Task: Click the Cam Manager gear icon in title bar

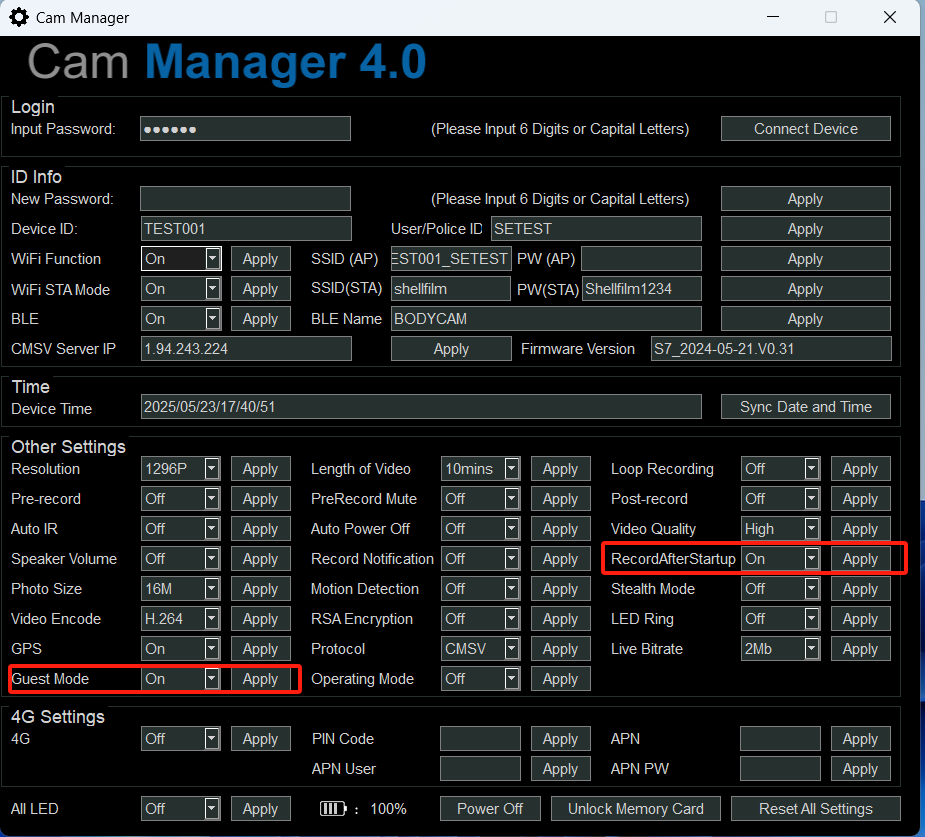Action: [x=19, y=18]
